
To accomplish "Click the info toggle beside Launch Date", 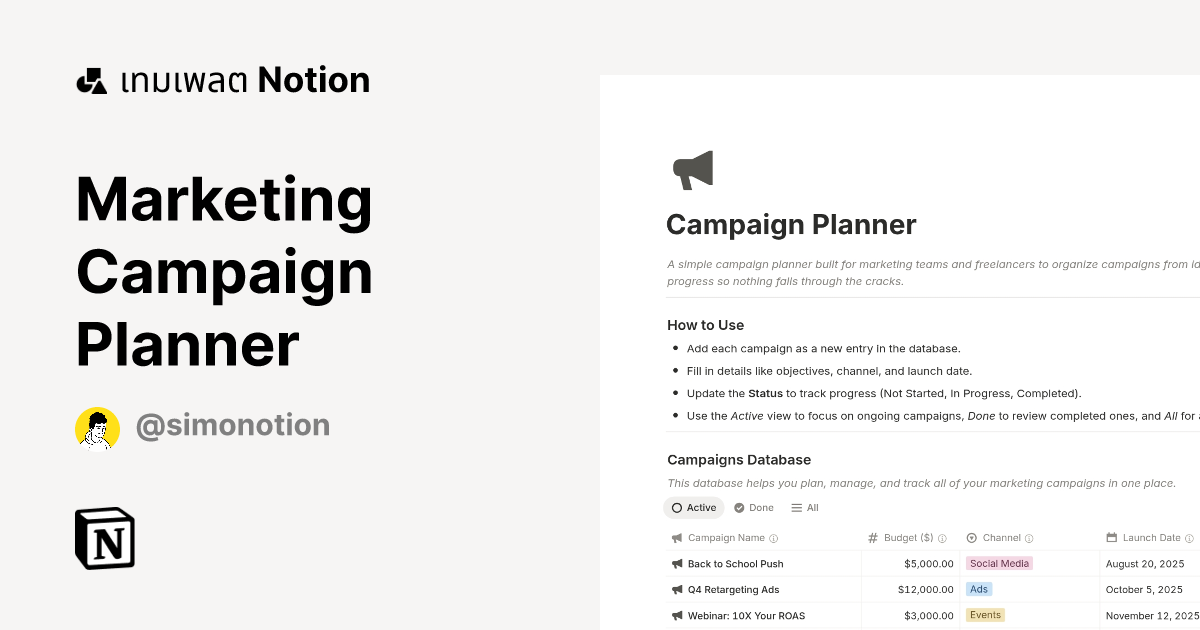I will [x=1190, y=537].
